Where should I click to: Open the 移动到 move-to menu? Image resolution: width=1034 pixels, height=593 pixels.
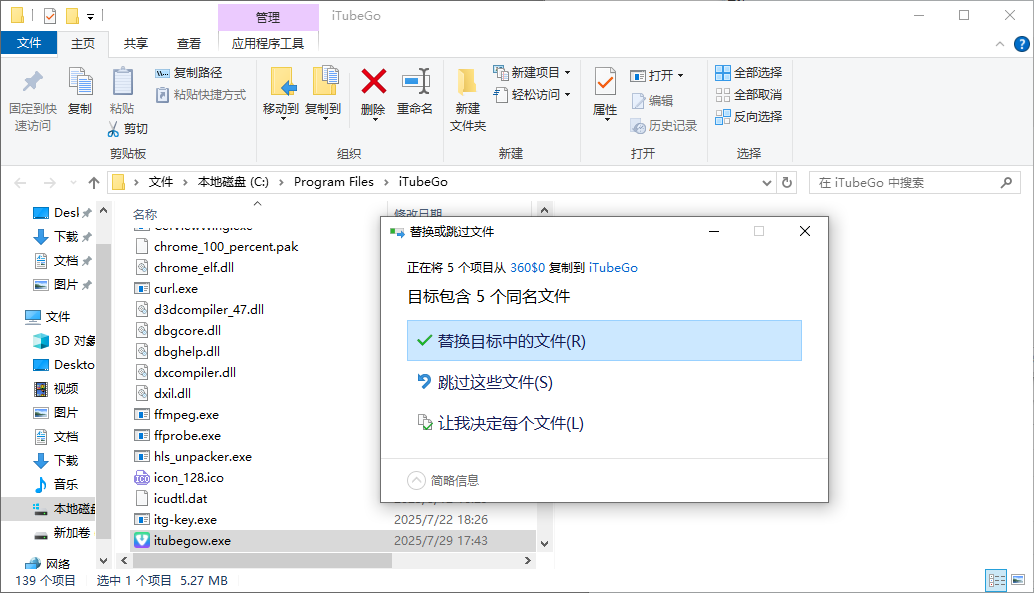(281, 94)
